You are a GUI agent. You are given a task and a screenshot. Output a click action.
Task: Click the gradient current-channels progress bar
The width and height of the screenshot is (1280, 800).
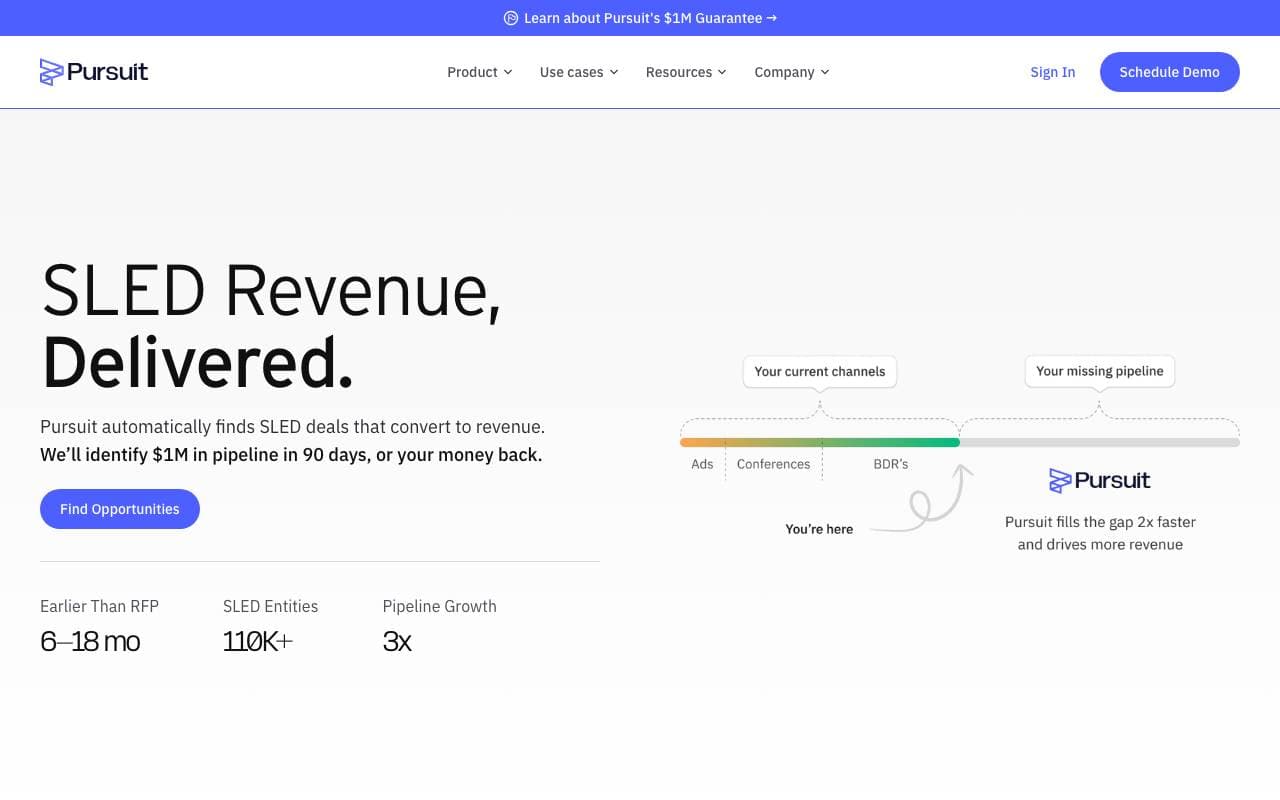820,442
